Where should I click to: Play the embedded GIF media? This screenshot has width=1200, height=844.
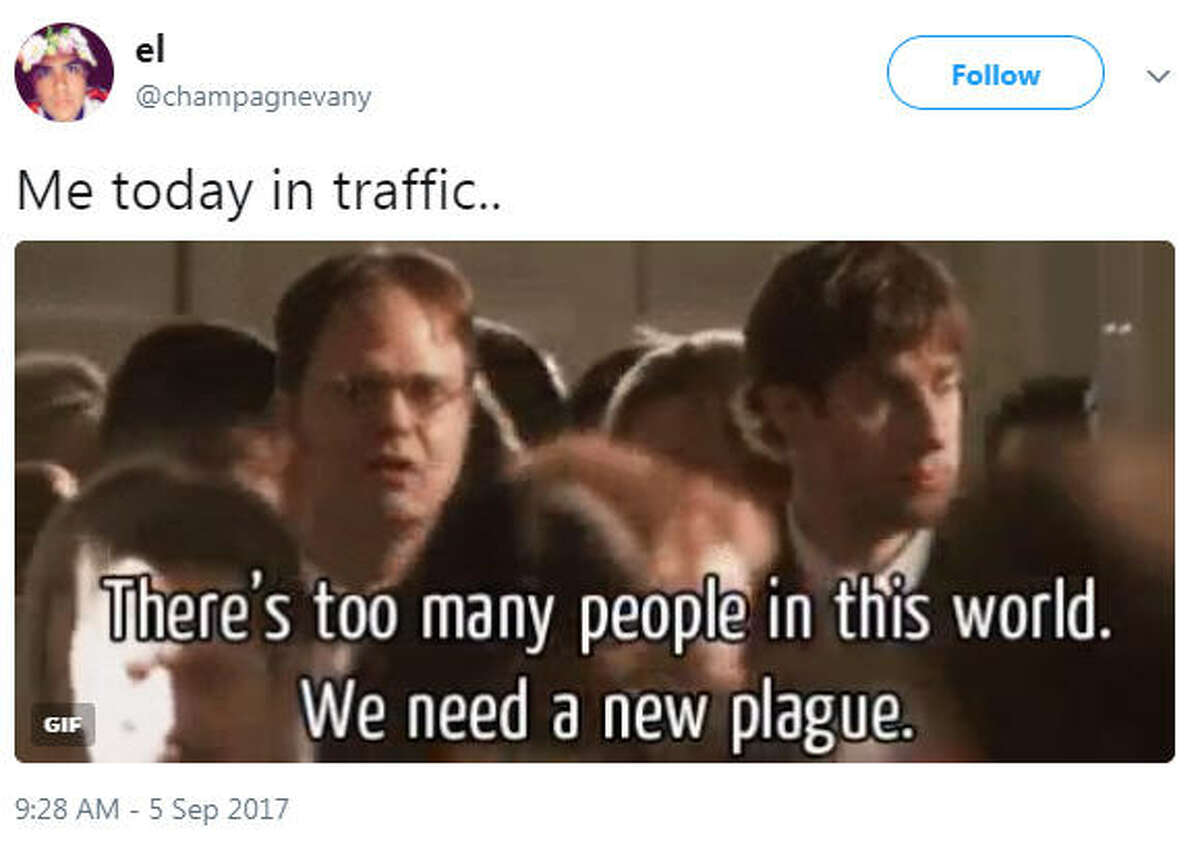[595, 501]
